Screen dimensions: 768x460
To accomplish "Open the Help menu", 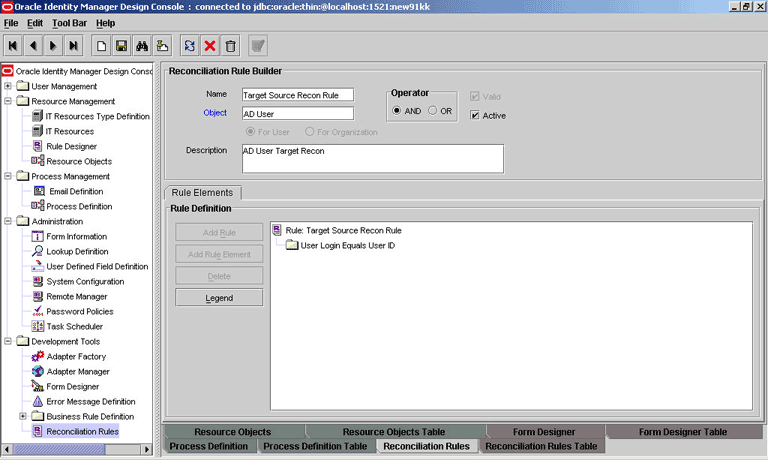I will (x=105, y=23).
